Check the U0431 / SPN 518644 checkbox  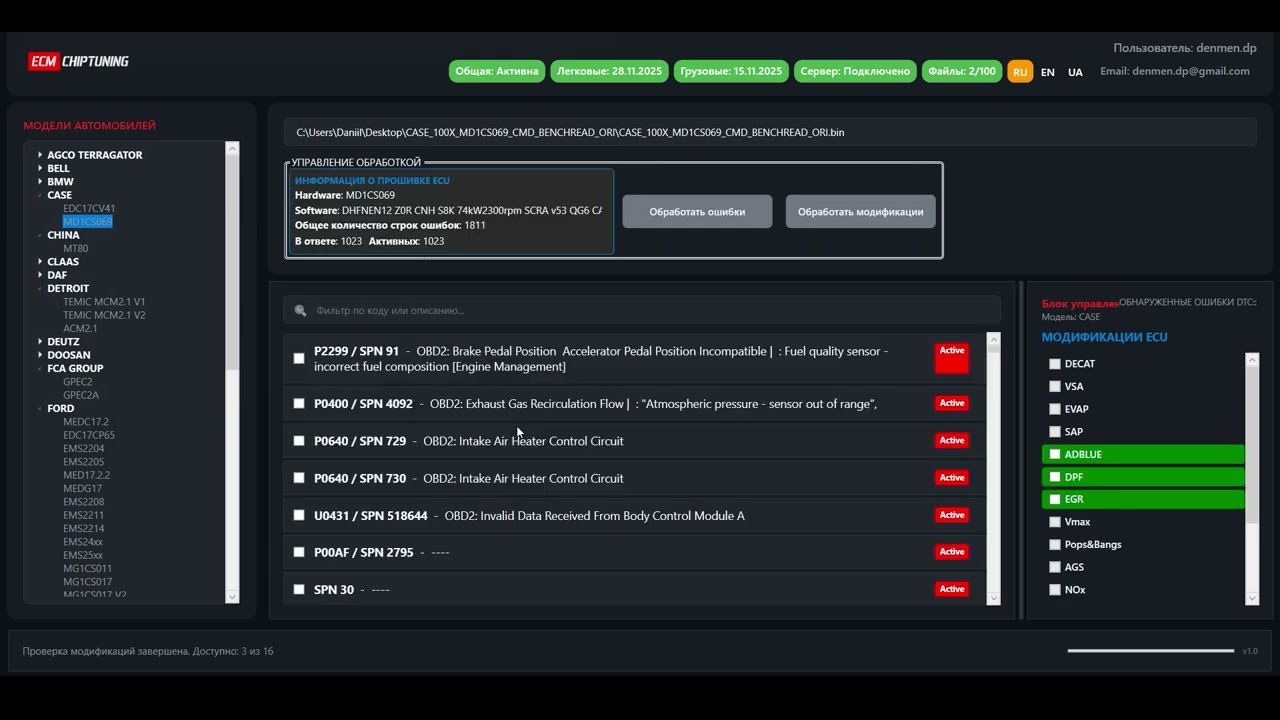click(x=299, y=515)
